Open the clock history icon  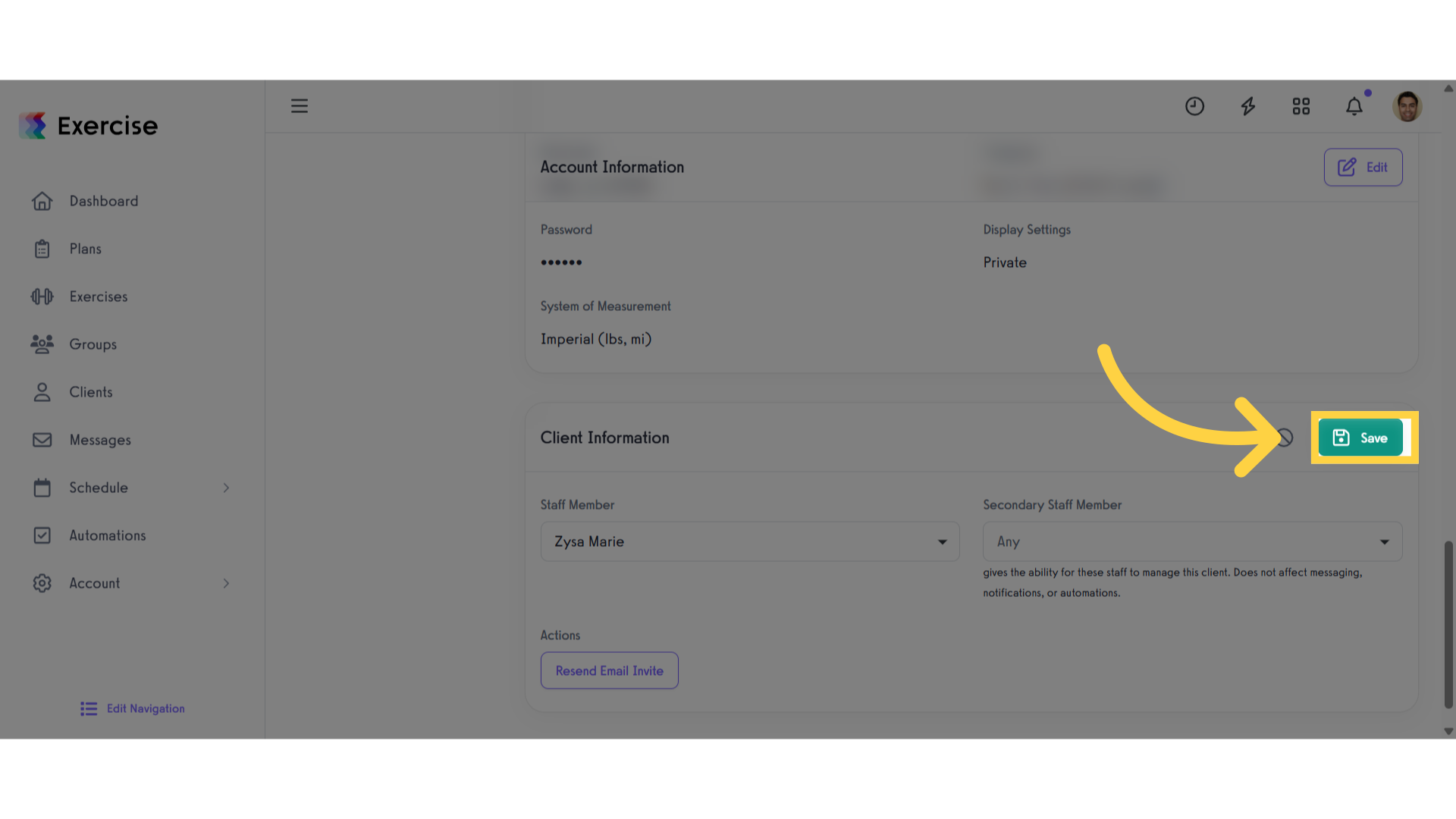[1194, 106]
